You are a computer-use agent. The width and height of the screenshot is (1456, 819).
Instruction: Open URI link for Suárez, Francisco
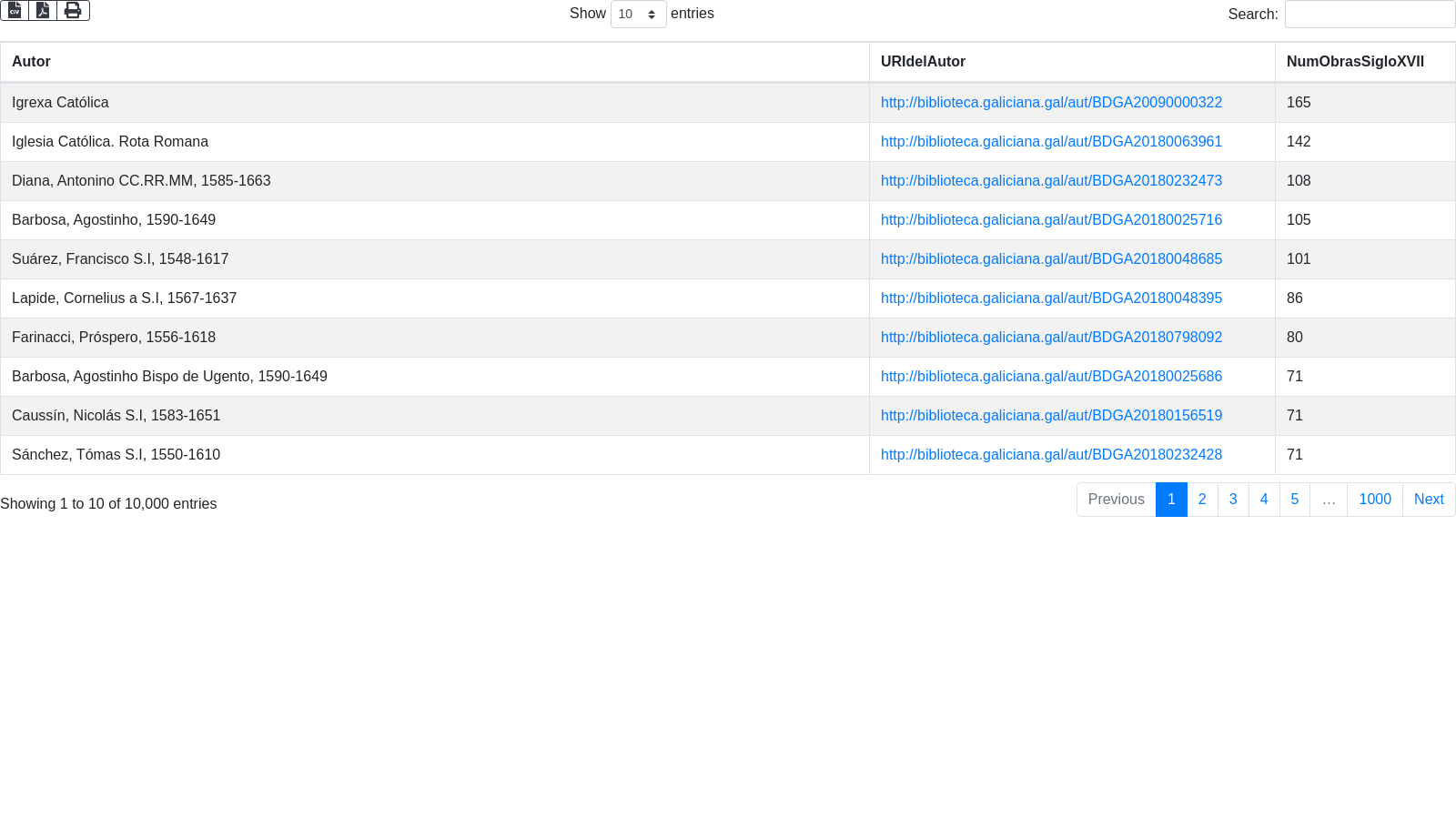1051,259
